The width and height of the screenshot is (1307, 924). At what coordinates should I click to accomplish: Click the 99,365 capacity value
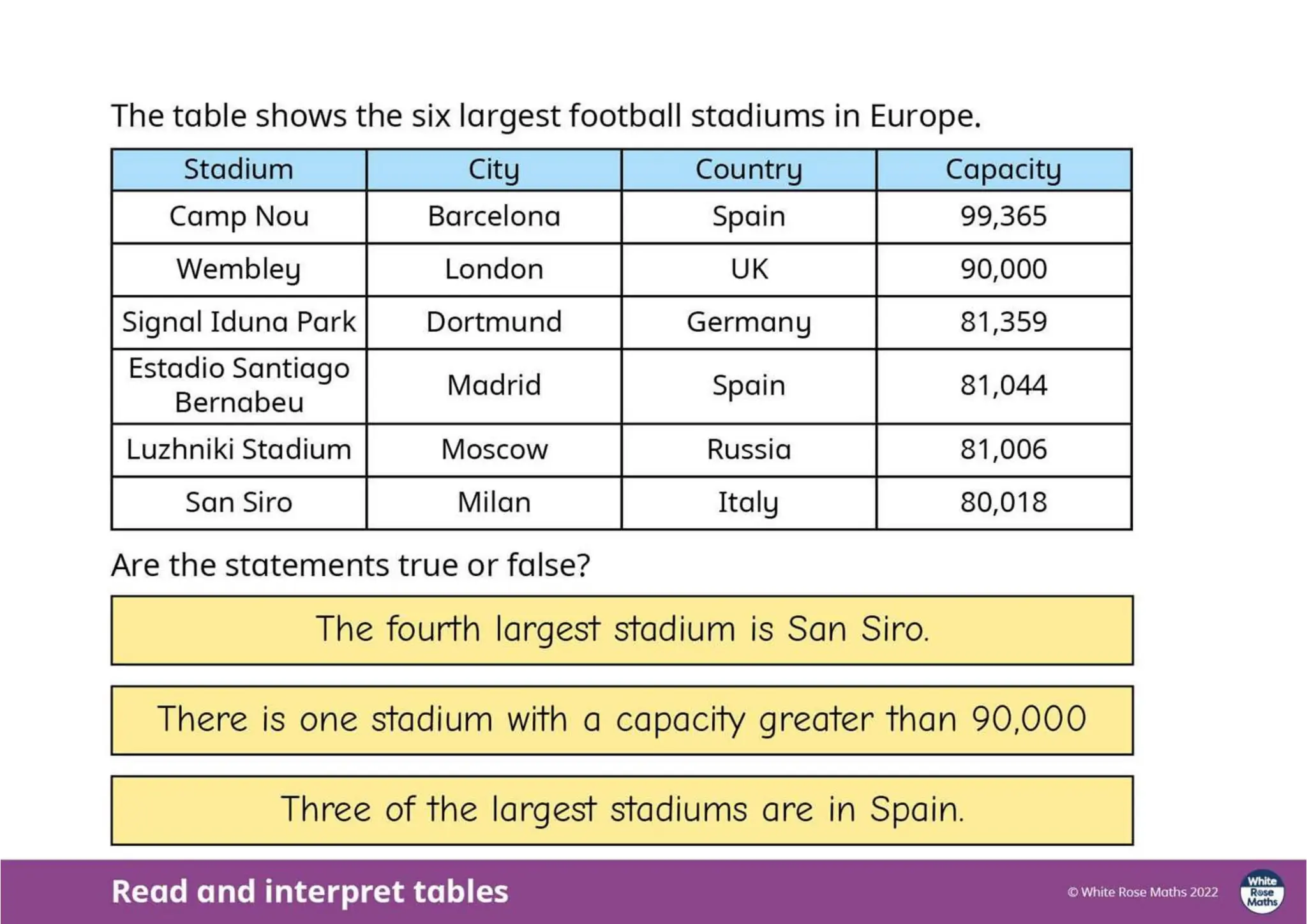coord(1004,217)
